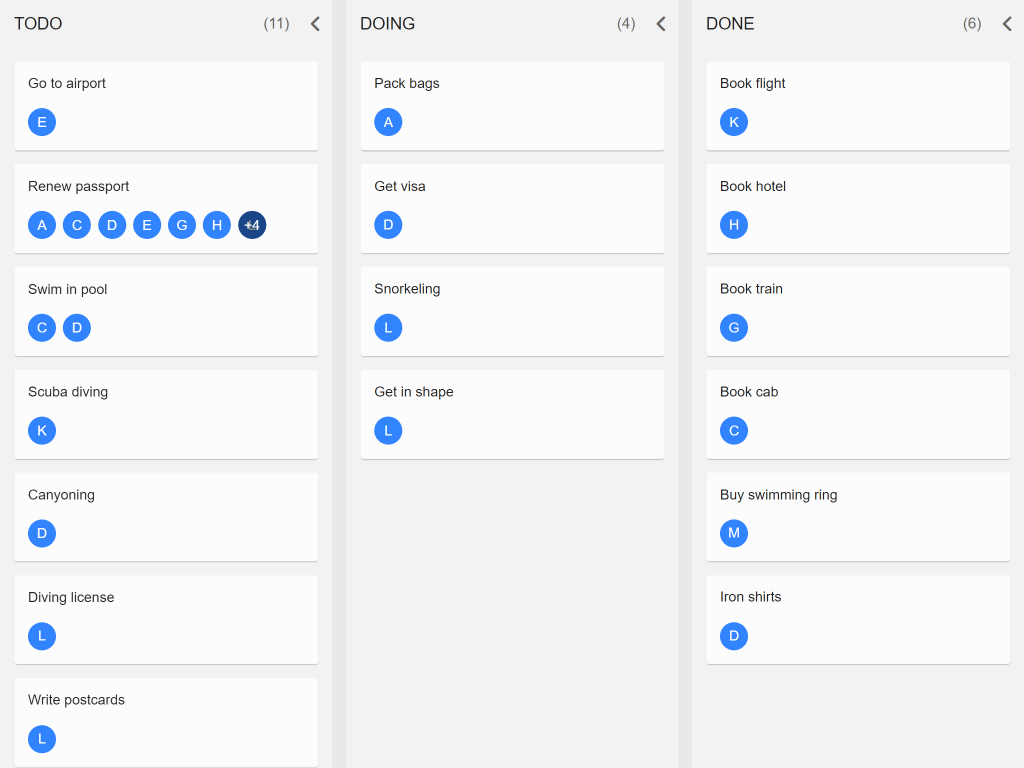Click avatar A on Pack bags card
The width and height of the screenshot is (1024, 768).
tap(388, 122)
